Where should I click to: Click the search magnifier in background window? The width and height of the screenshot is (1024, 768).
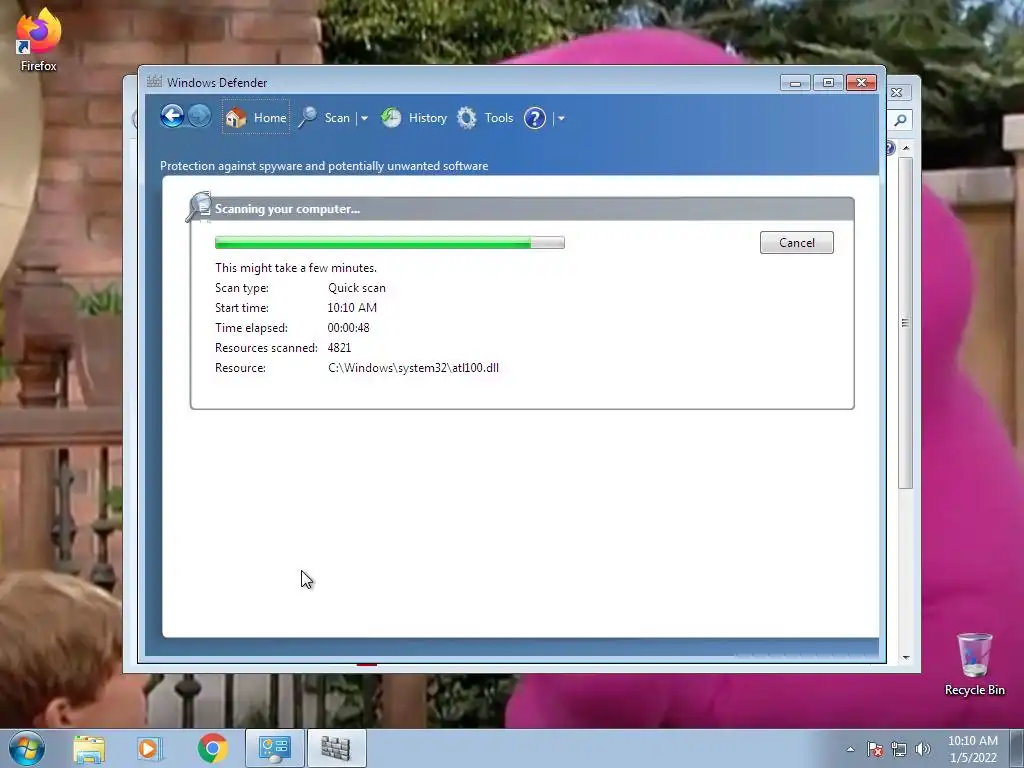point(901,120)
